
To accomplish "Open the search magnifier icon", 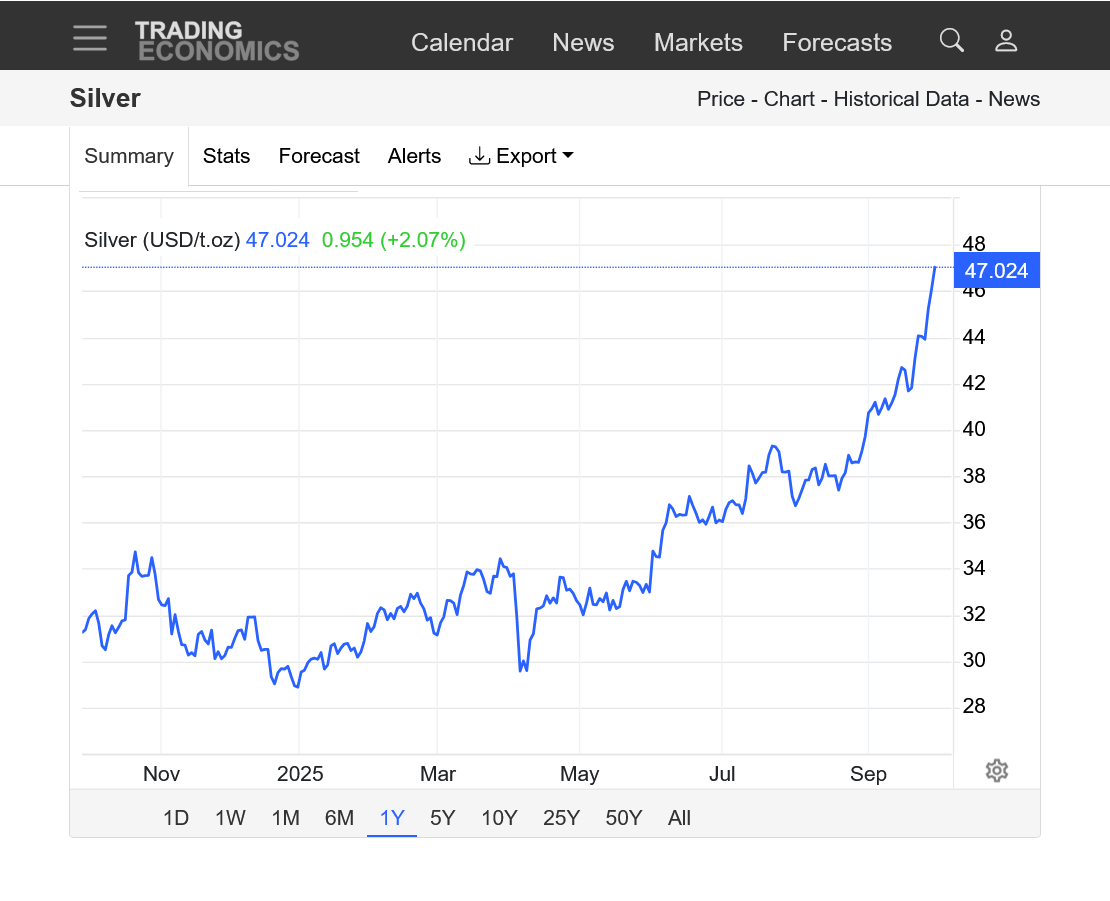I will (951, 41).
